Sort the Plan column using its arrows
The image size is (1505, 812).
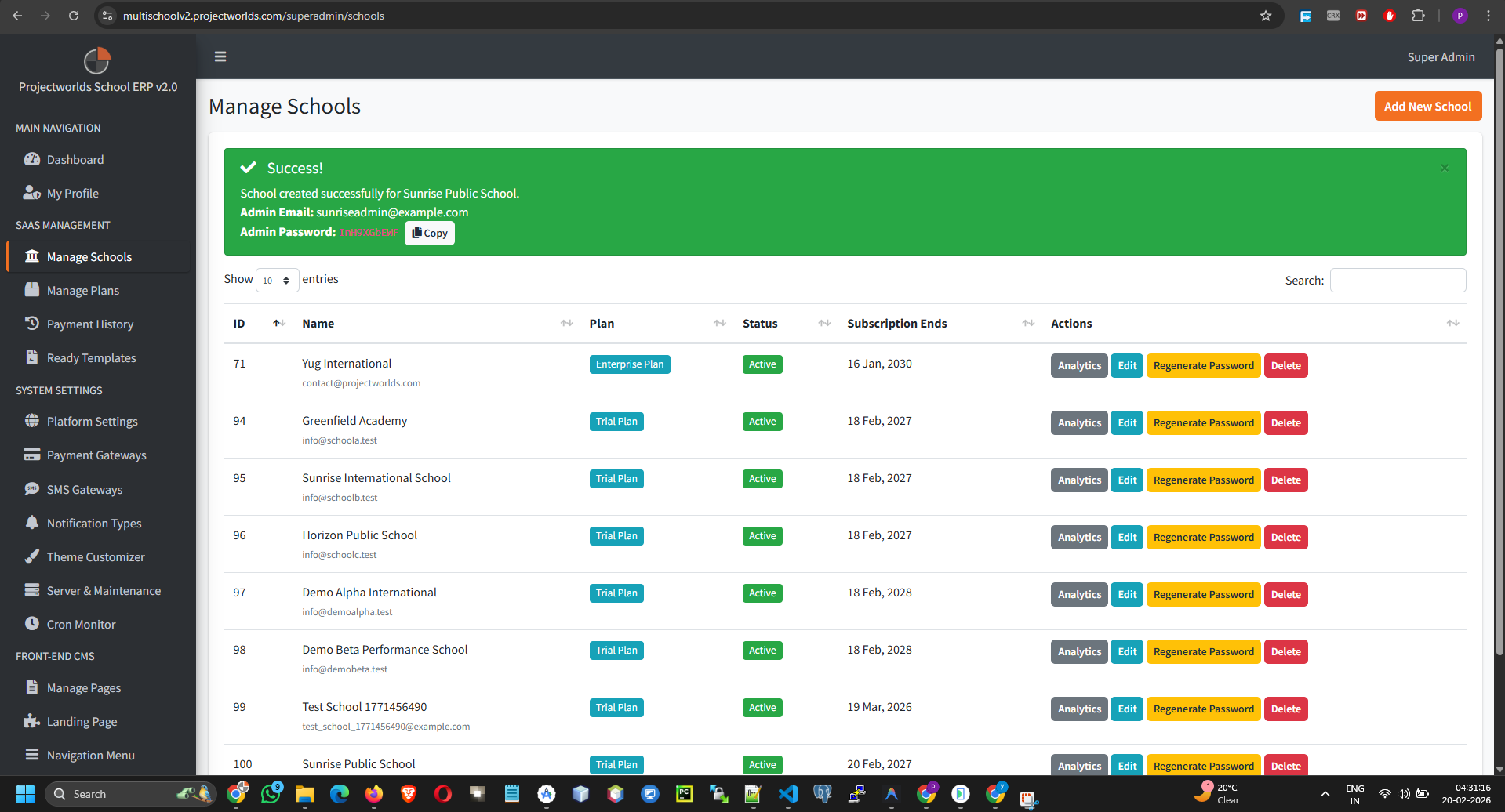719,323
